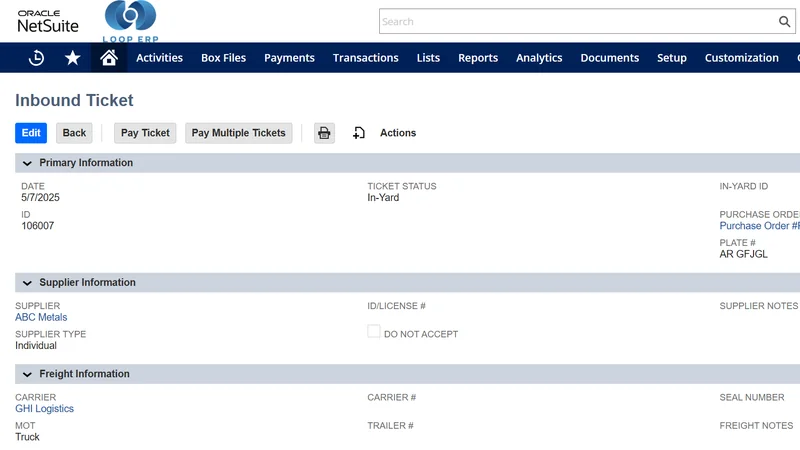Click the ticket status In-Yard
This screenshot has height=450, width=800.
coord(383,197)
